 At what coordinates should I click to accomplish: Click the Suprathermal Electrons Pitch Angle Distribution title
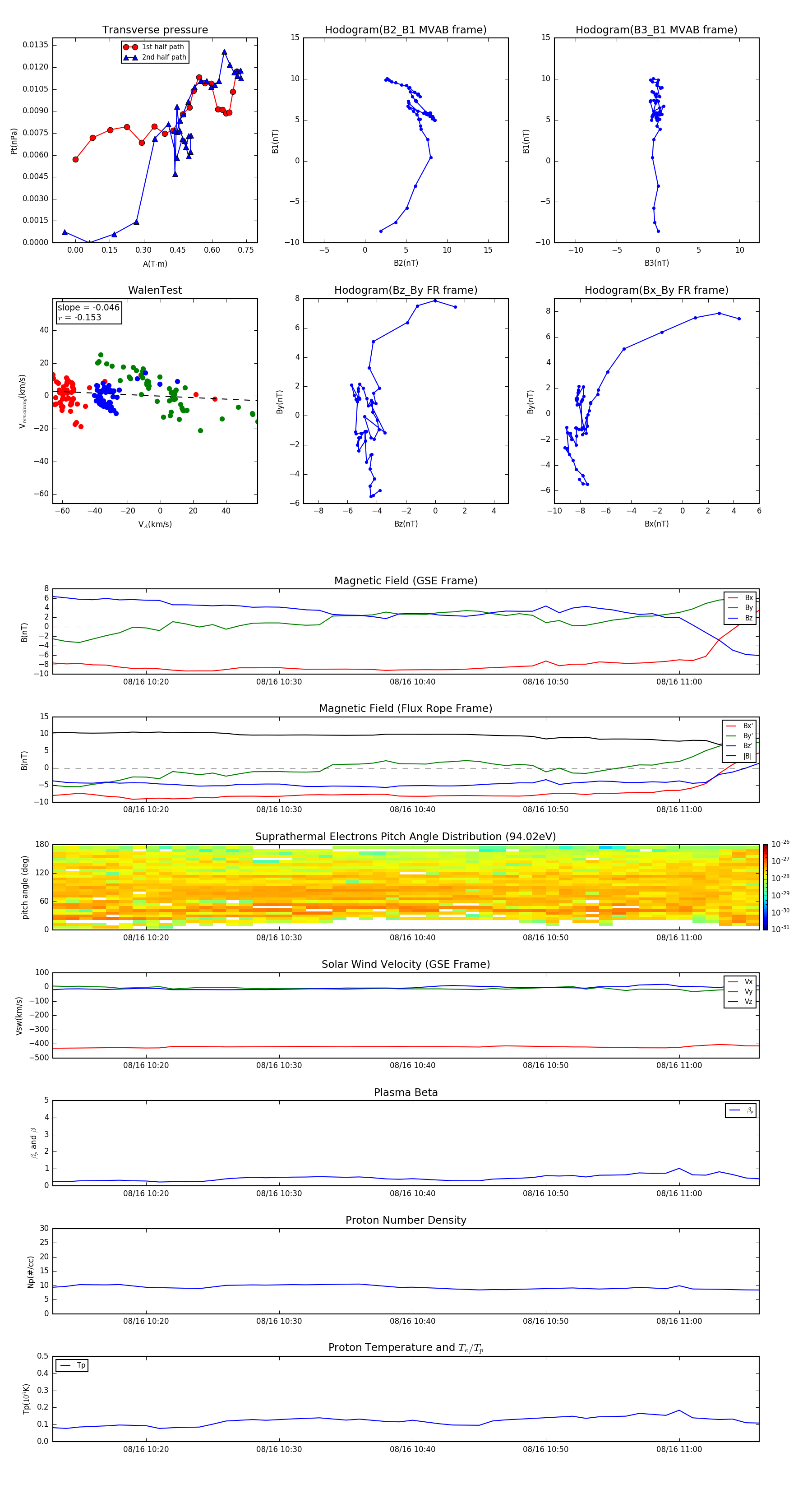pyautogui.click(x=406, y=837)
